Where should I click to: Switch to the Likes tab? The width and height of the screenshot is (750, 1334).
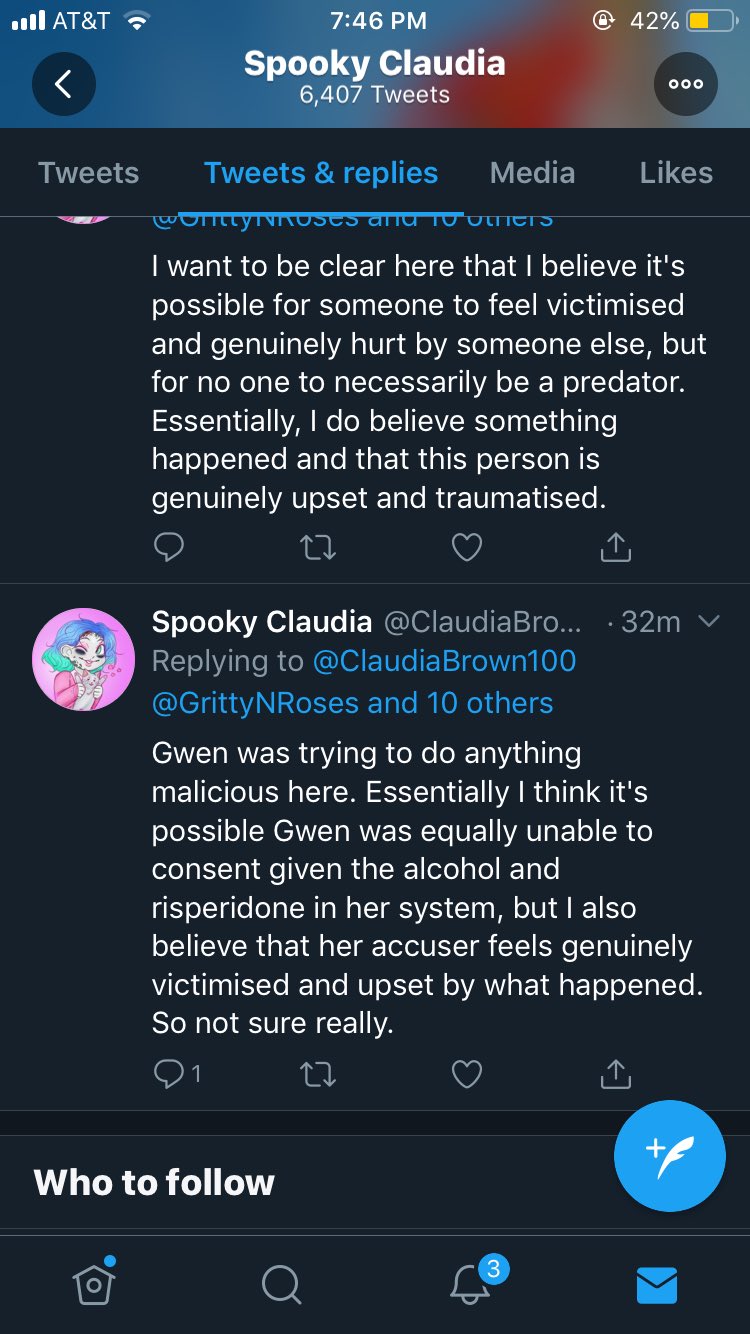(x=676, y=173)
